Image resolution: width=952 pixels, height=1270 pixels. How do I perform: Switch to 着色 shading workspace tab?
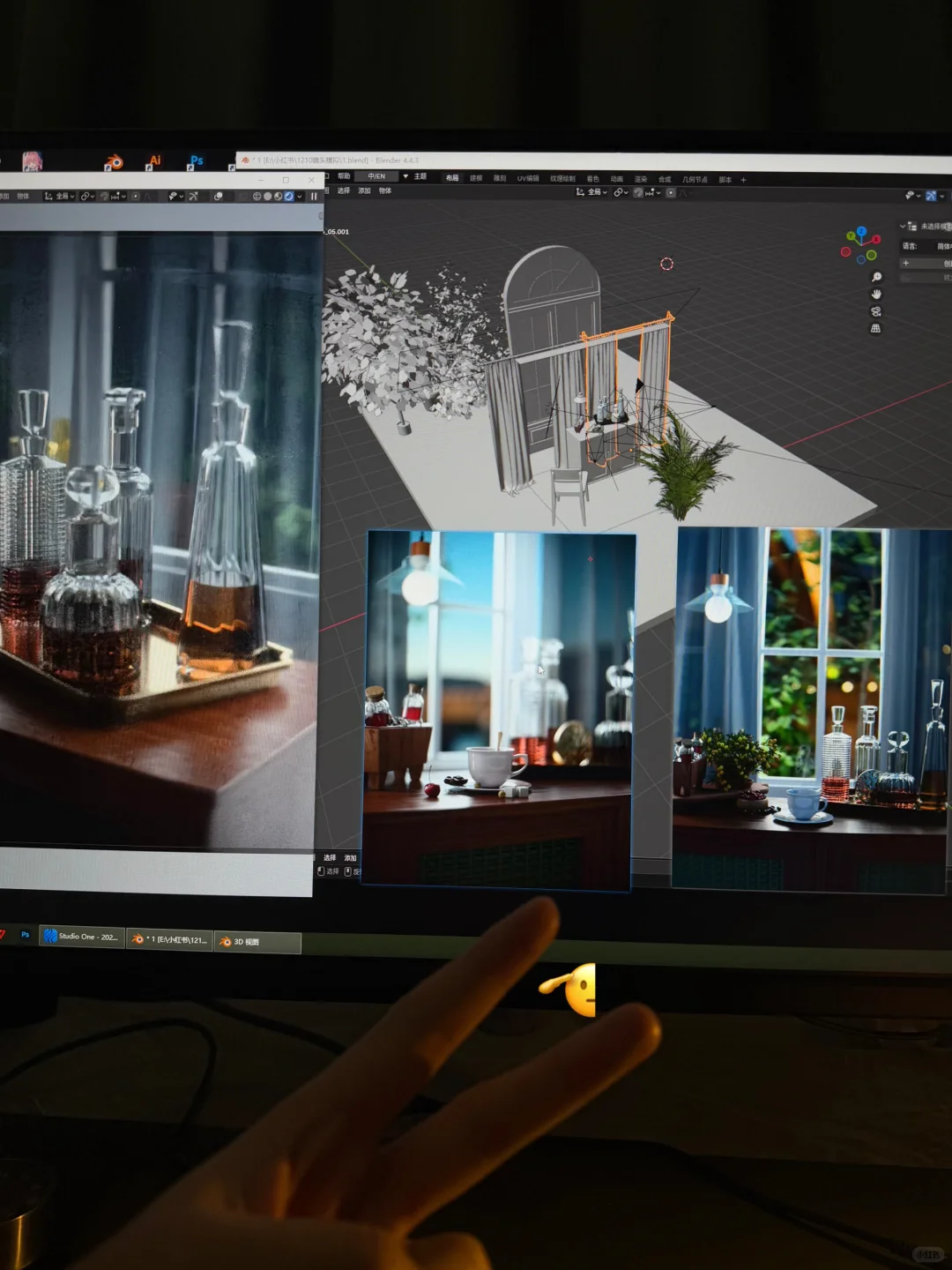[593, 178]
